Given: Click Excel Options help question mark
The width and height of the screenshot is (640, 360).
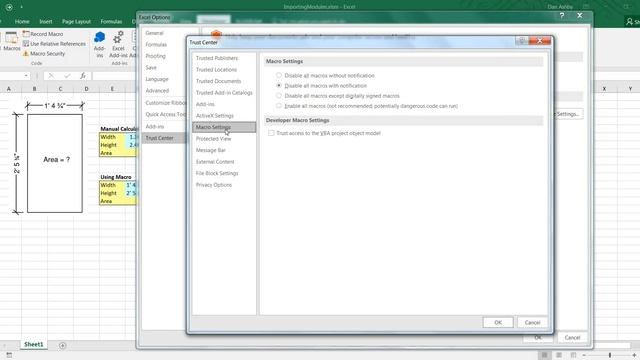Looking at the screenshot, I should 562,16.
